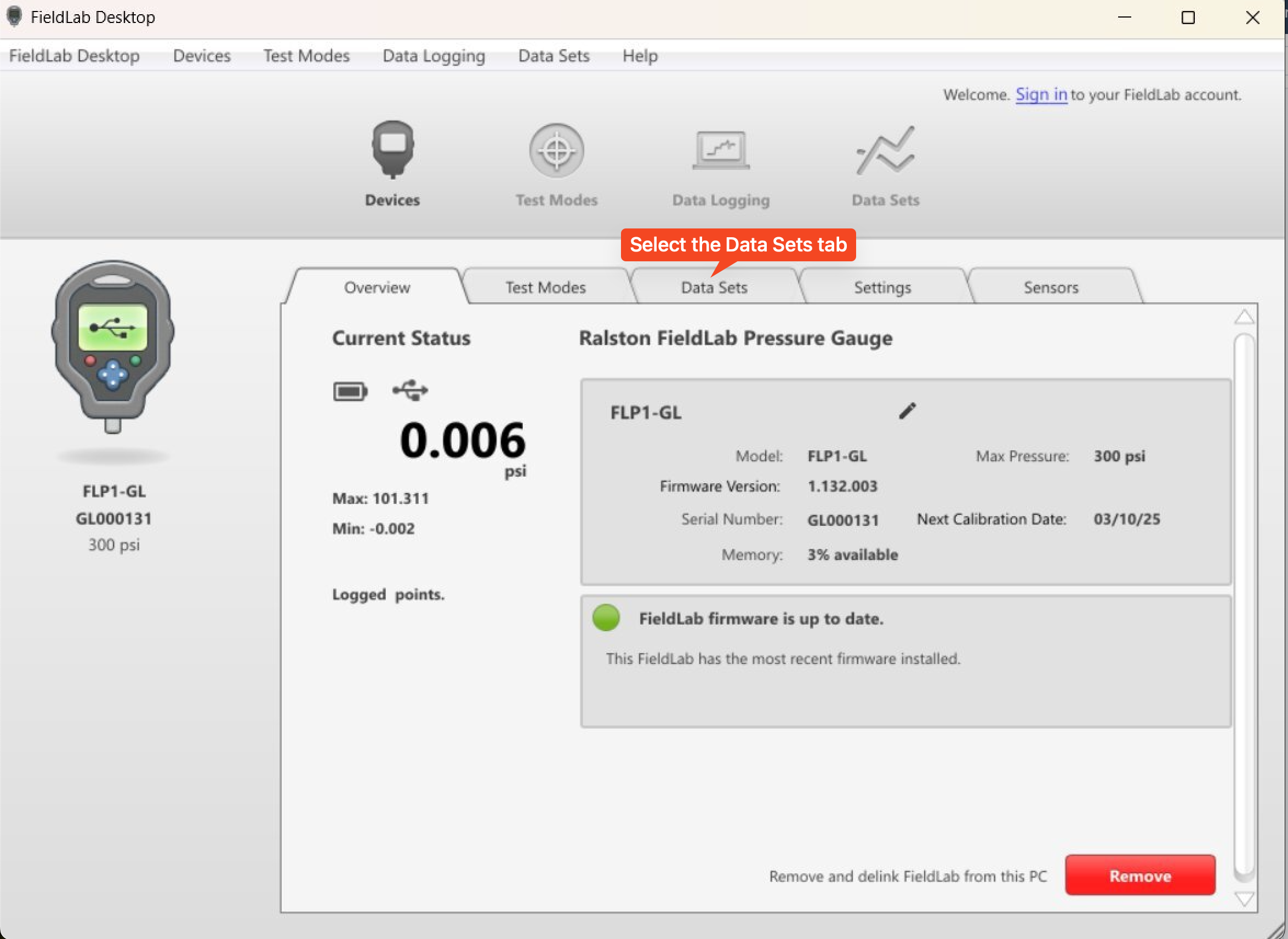Click the scroll down arrow in panel
This screenshot has width=1288, height=939.
tap(1244, 898)
